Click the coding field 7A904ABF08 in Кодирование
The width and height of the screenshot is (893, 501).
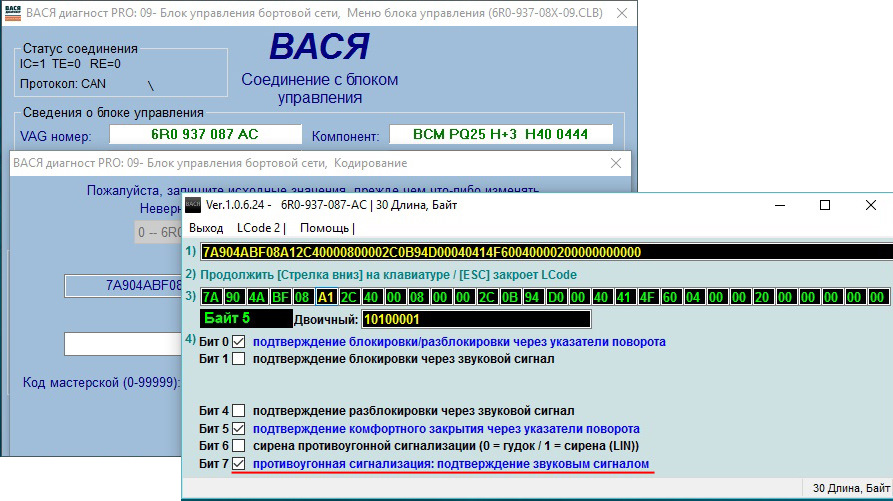point(124,286)
